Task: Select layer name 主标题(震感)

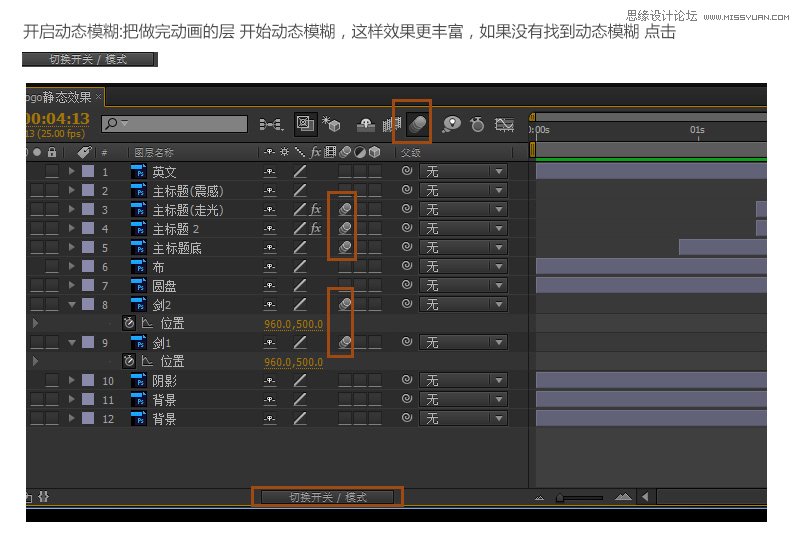Action: pyautogui.click(x=188, y=191)
